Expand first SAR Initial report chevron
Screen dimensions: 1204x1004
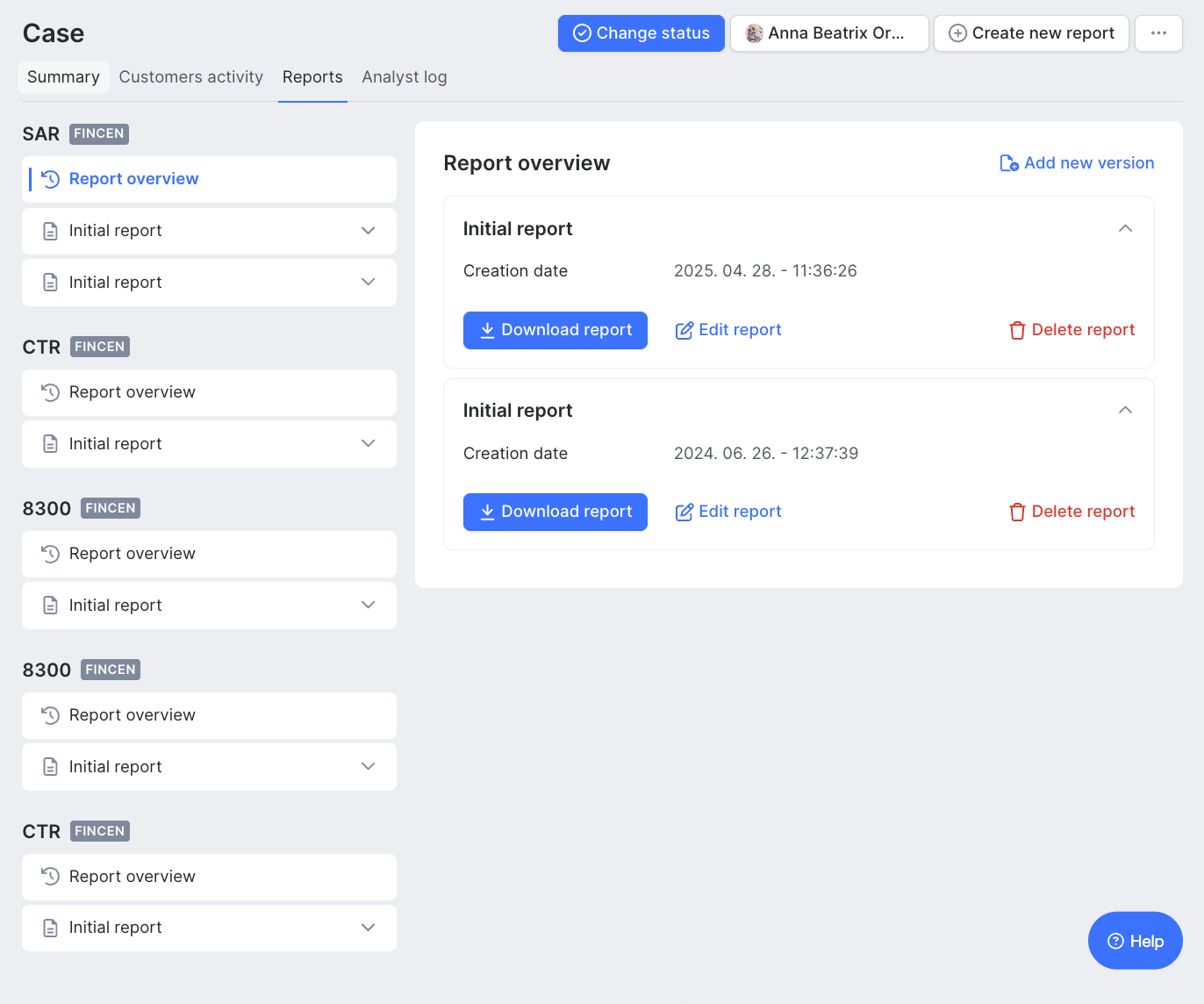[369, 231]
